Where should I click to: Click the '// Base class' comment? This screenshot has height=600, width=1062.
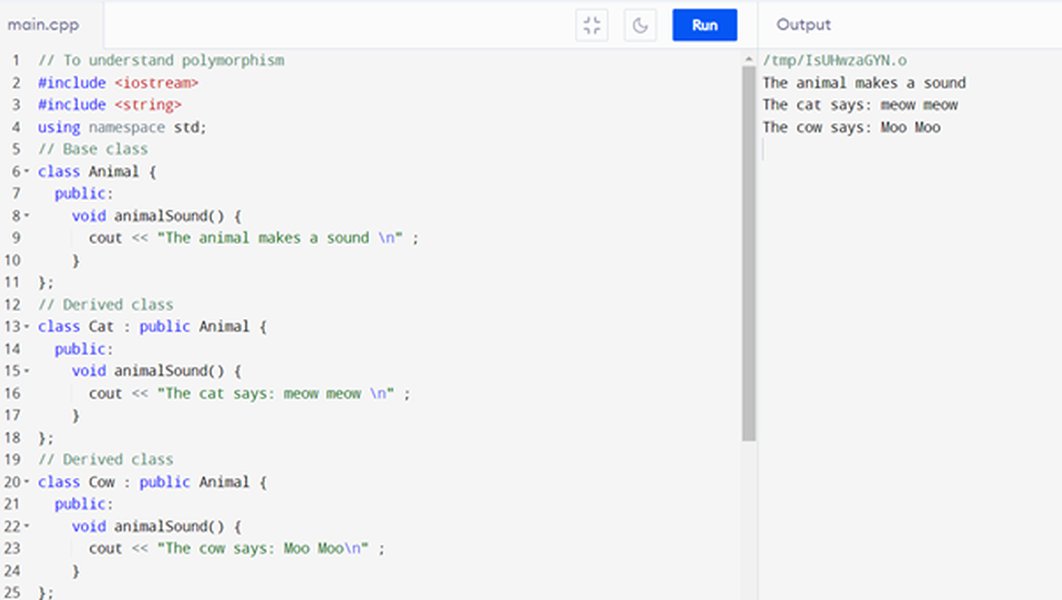[x=93, y=149]
